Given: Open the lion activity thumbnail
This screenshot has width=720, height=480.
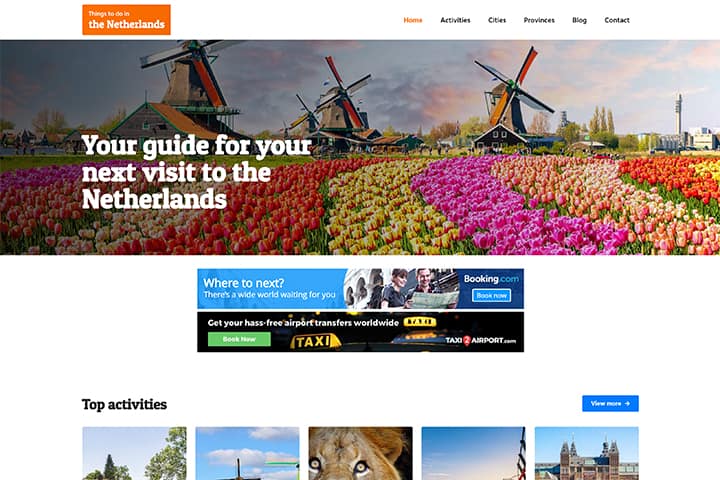Looking at the screenshot, I should click(x=360, y=453).
